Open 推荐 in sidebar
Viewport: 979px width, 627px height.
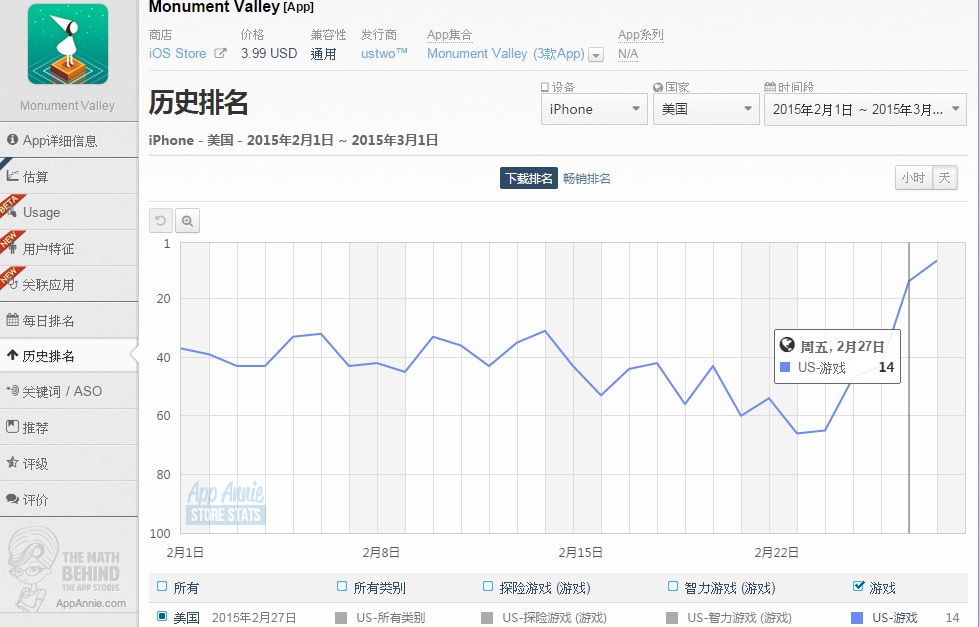69,428
